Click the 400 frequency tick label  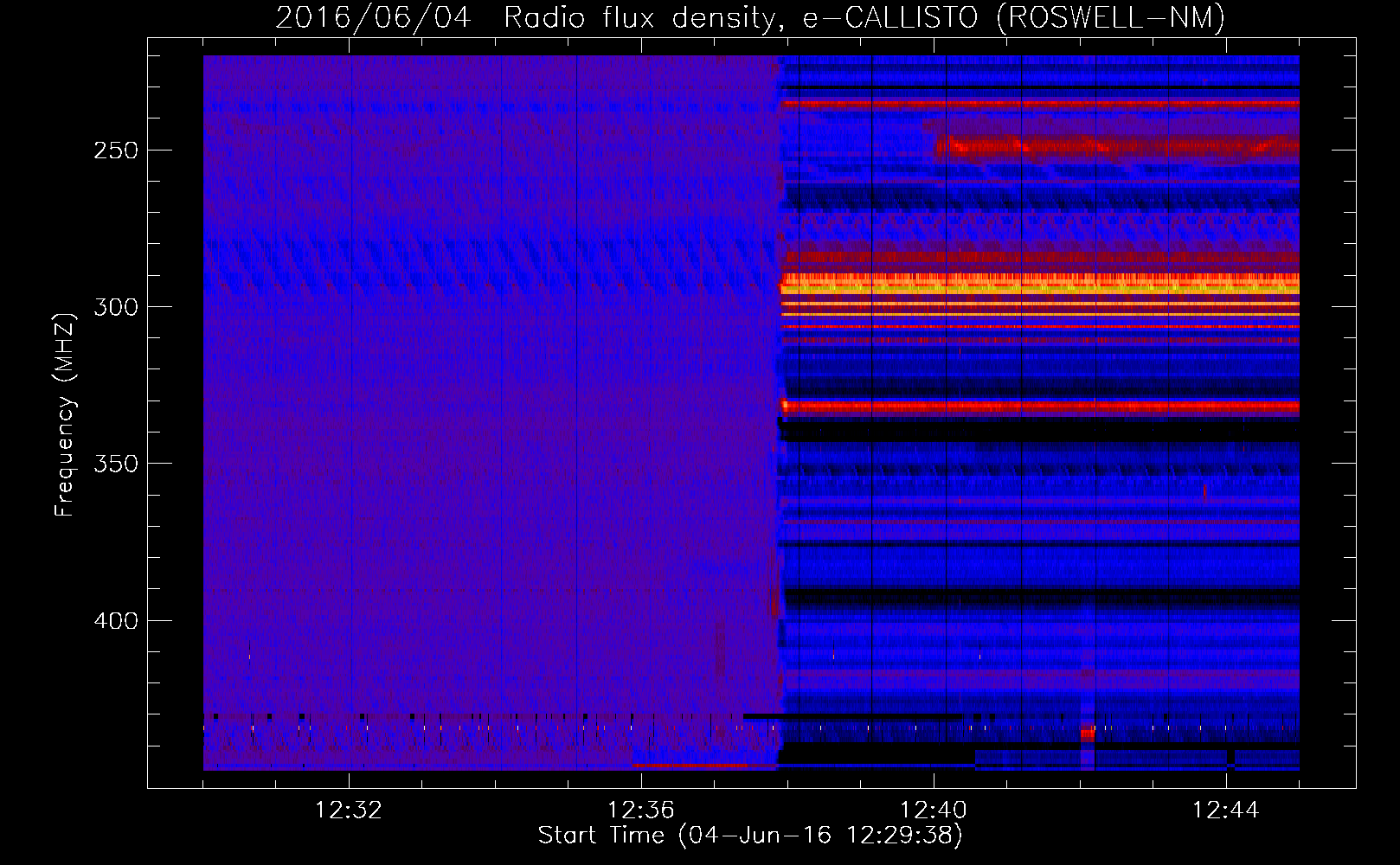pos(116,620)
